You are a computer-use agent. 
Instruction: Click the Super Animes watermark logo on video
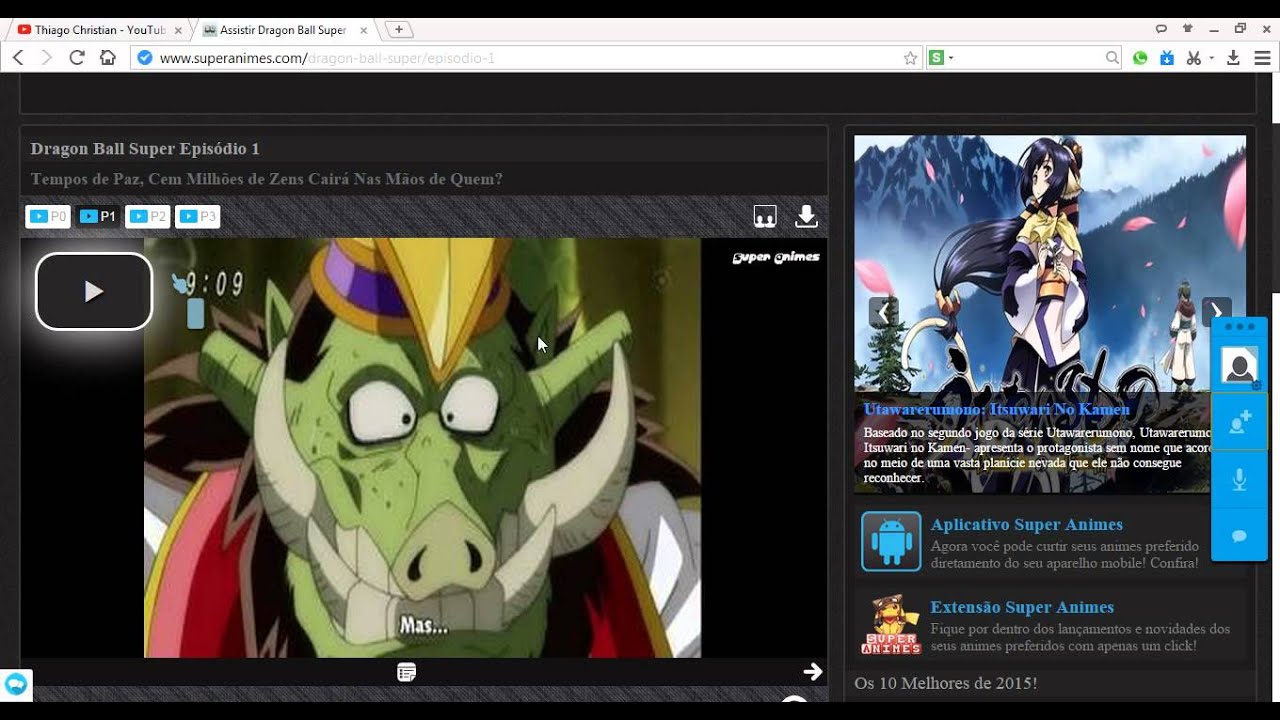tap(776, 257)
